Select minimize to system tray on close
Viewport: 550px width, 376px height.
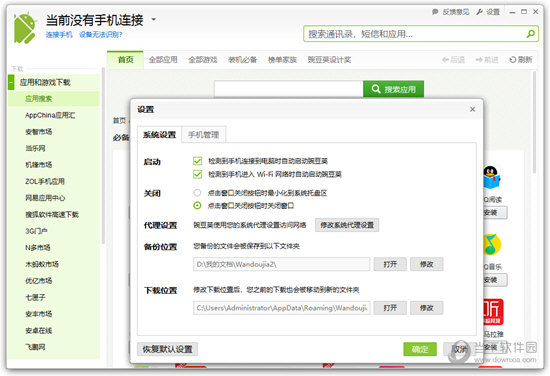[x=197, y=193]
